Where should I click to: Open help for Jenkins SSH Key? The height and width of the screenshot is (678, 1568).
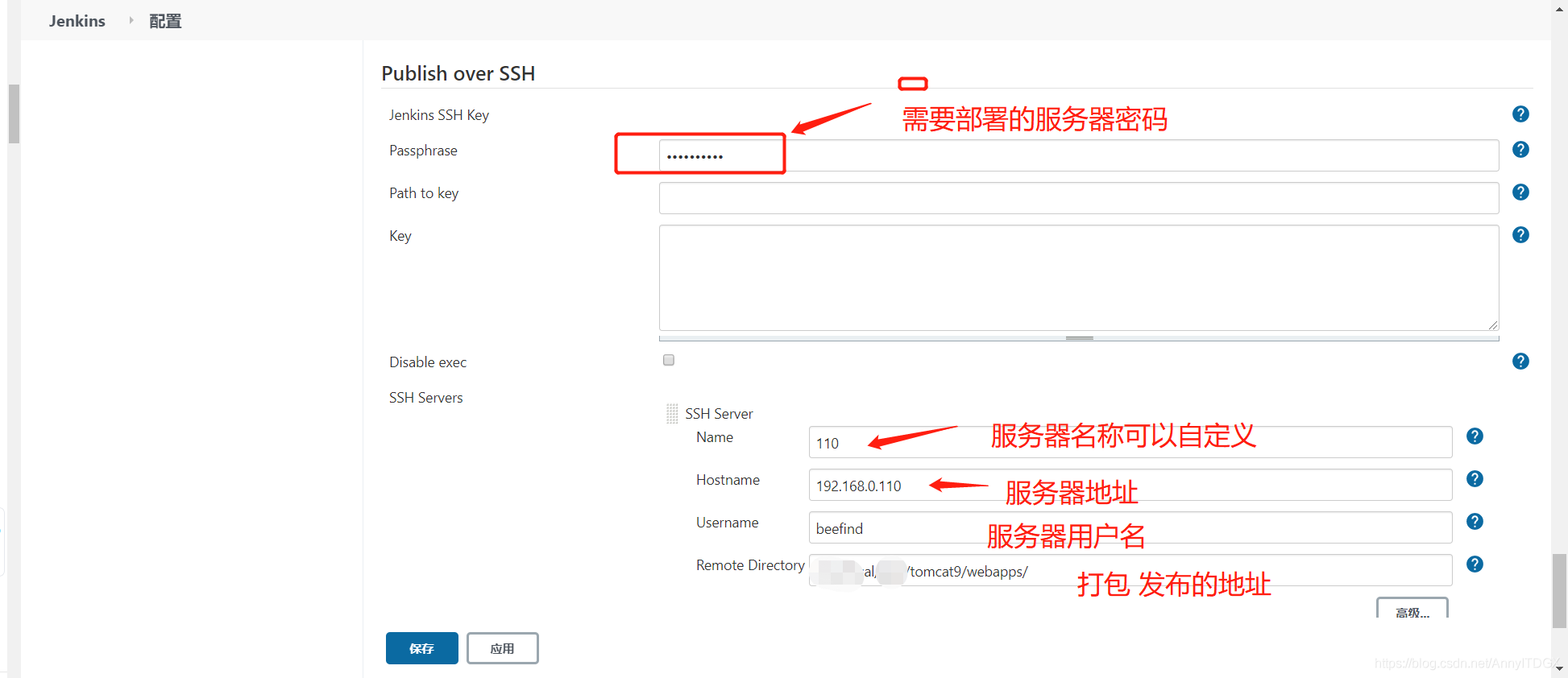(1520, 114)
